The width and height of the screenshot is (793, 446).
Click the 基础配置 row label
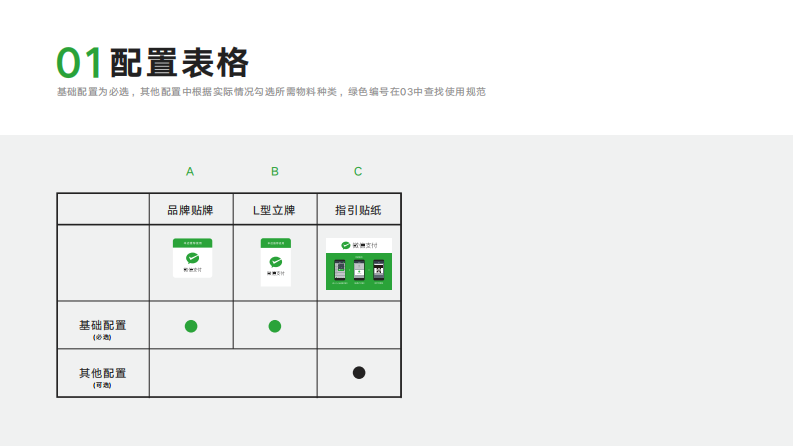102,326
